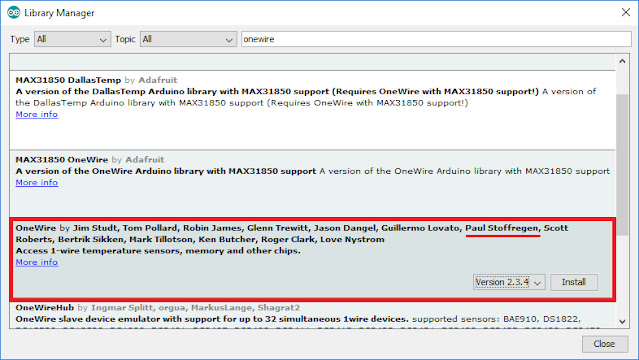Click the onewire search field
The width and height of the screenshot is (639, 360).
[x=436, y=39]
